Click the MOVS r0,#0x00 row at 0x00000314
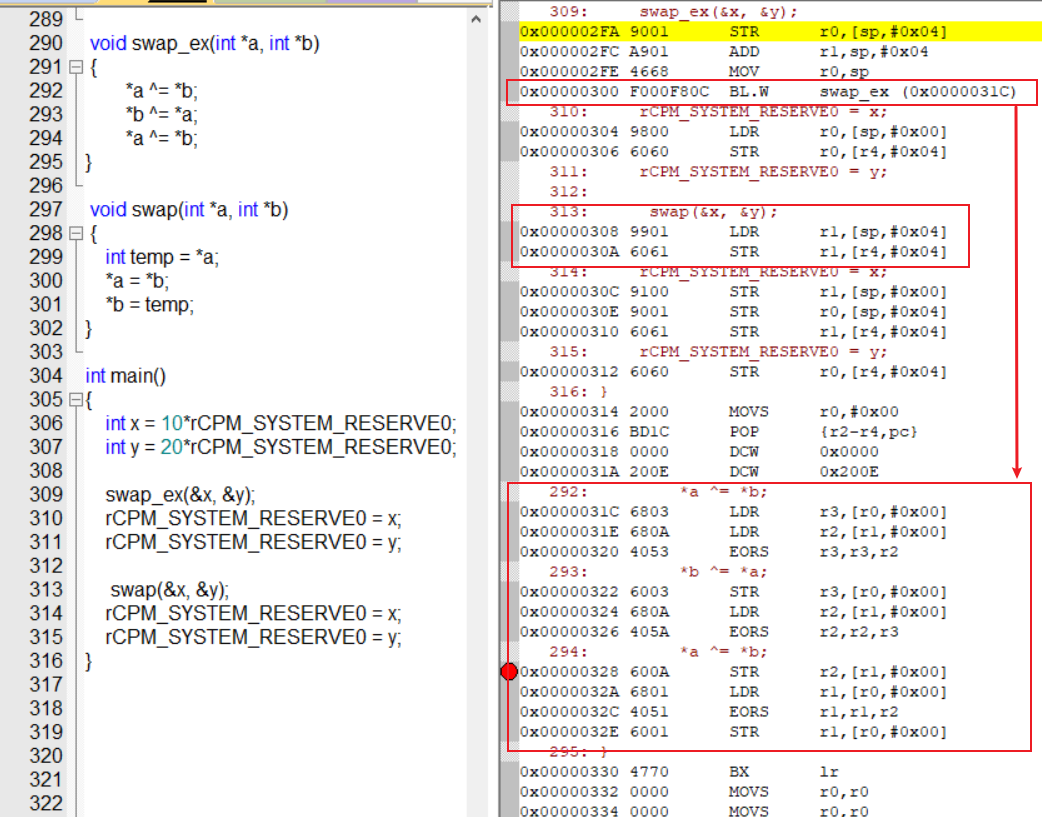 click(x=780, y=411)
